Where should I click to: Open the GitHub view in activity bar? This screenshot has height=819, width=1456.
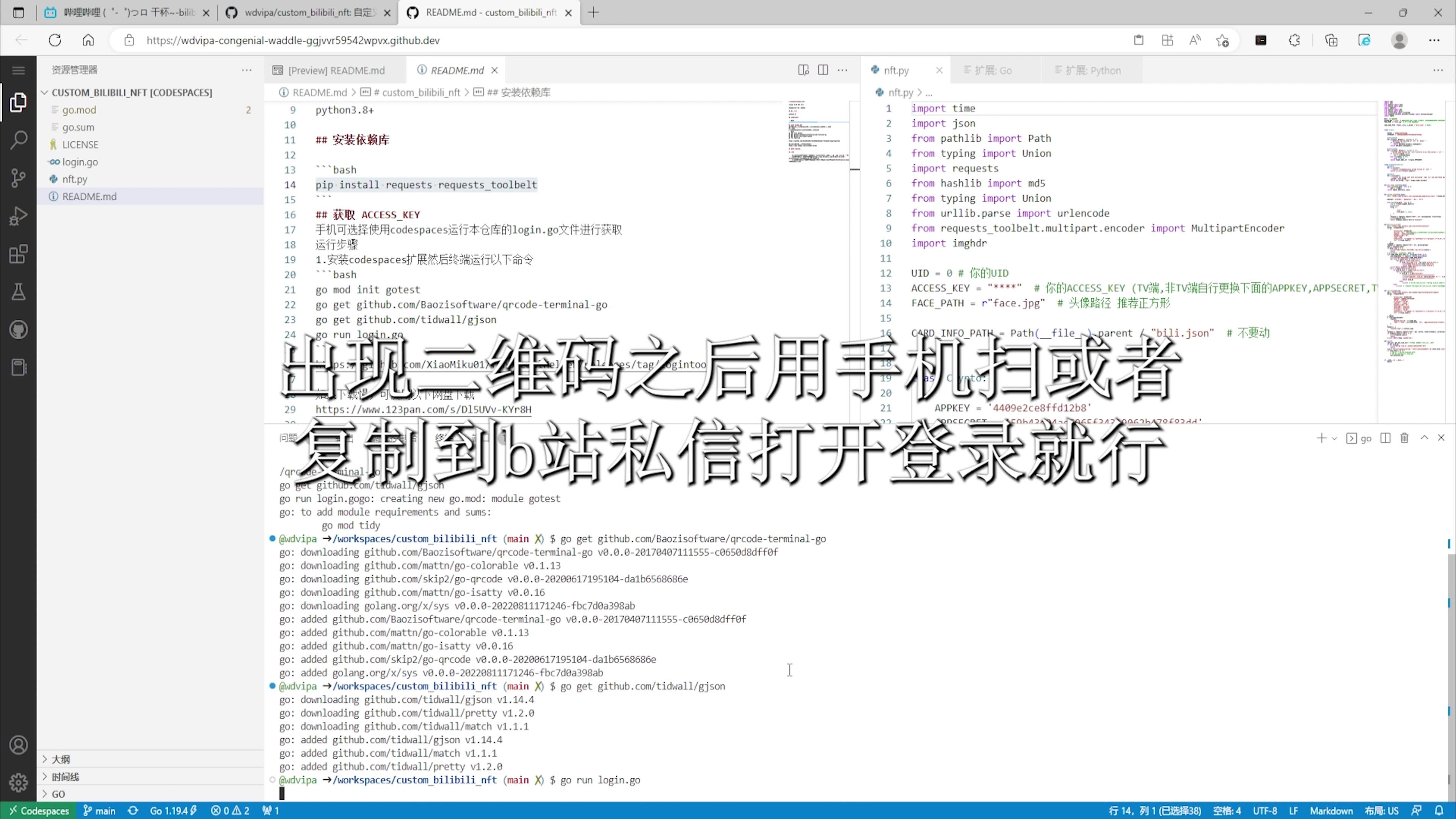click(18, 329)
